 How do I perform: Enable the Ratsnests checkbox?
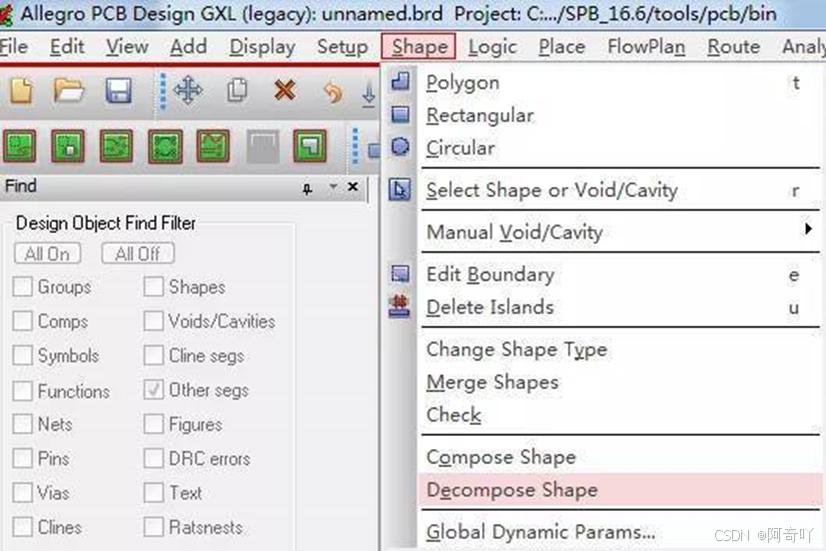[x=153, y=527]
